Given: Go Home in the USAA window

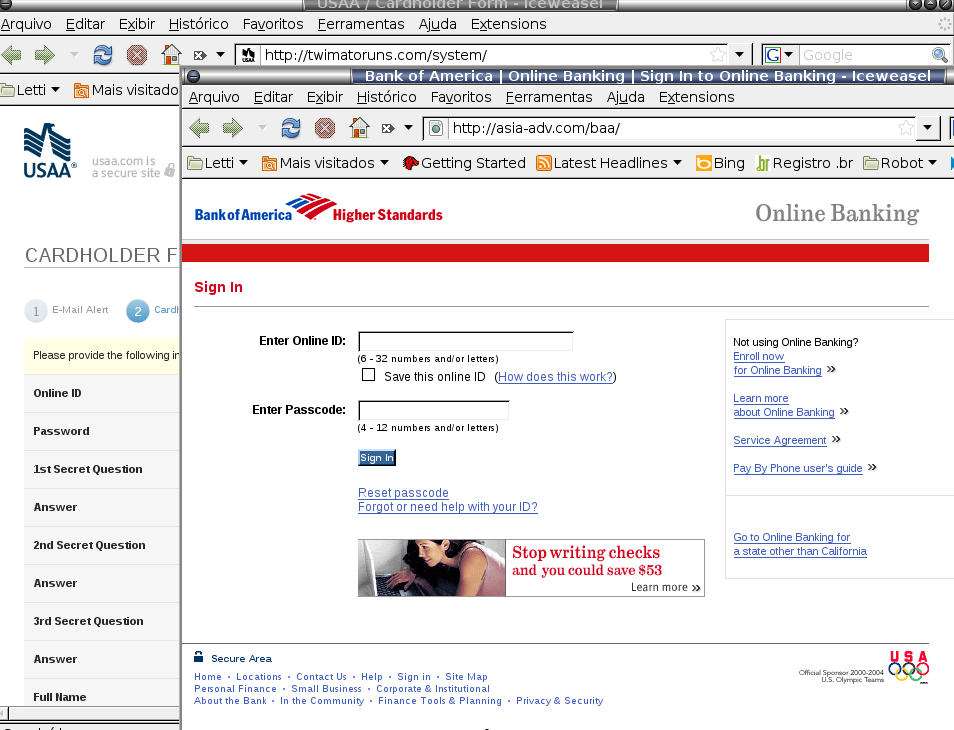Looking at the screenshot, I should click(171, 55).
